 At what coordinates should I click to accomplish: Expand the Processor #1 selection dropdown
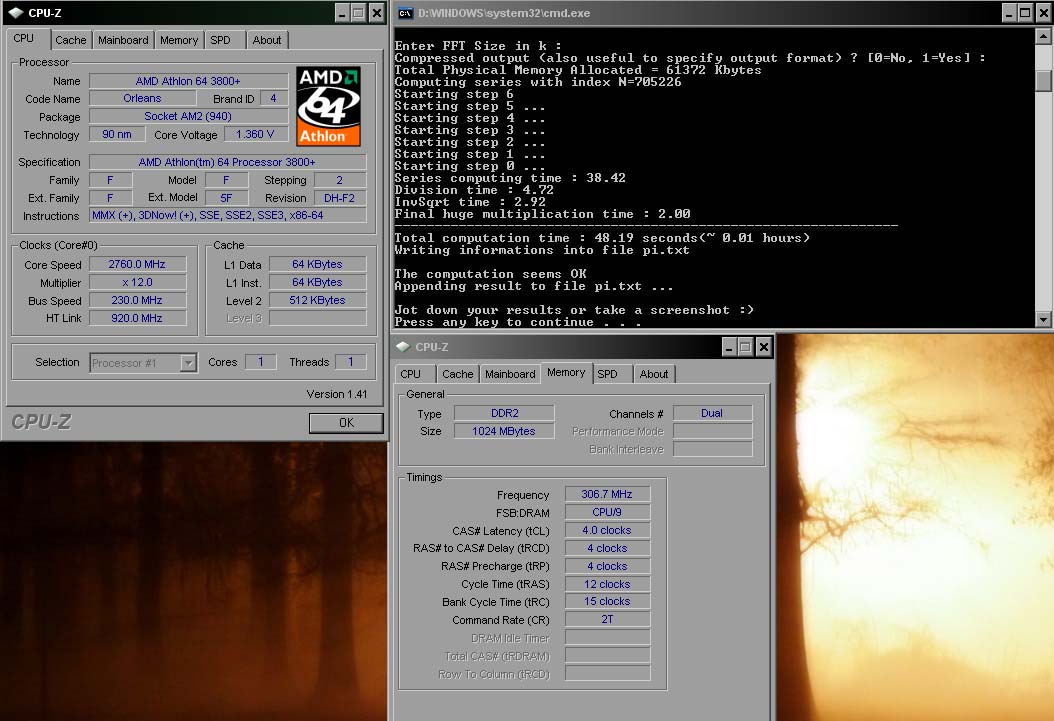point(189,363)
